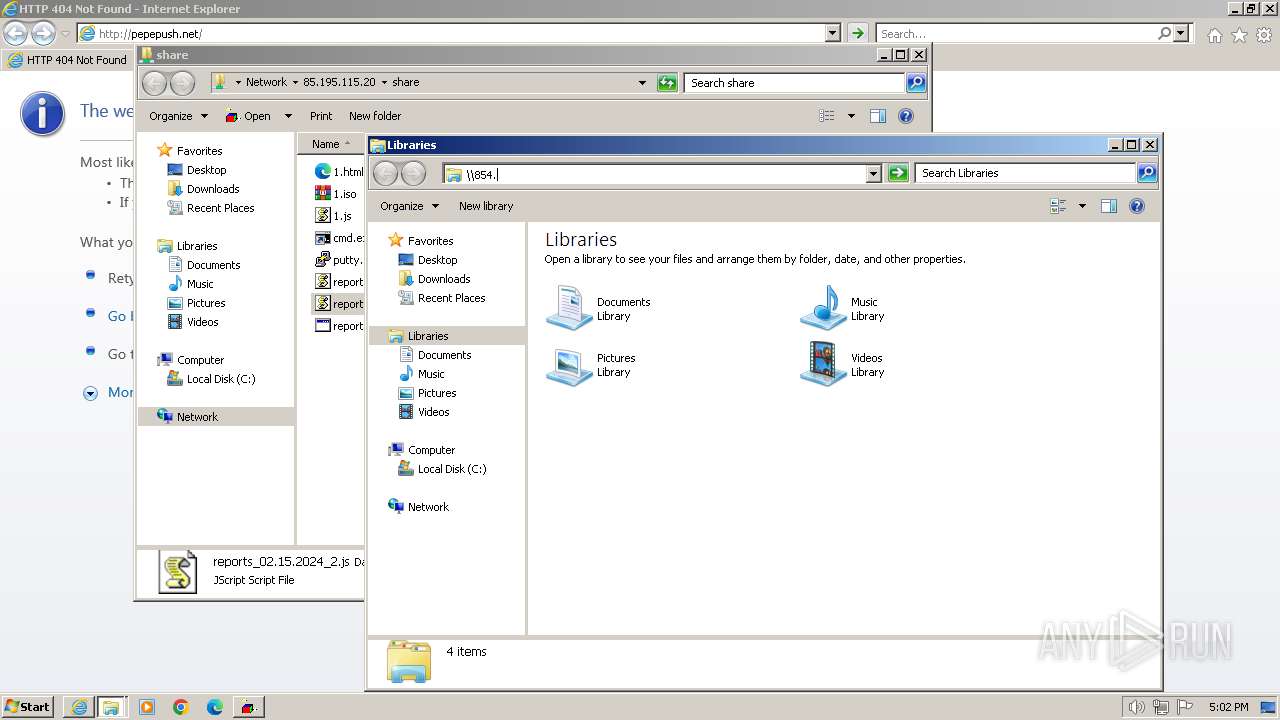Click New library in Libraries toolbar
1280x720 pixels.
[486, 206]
